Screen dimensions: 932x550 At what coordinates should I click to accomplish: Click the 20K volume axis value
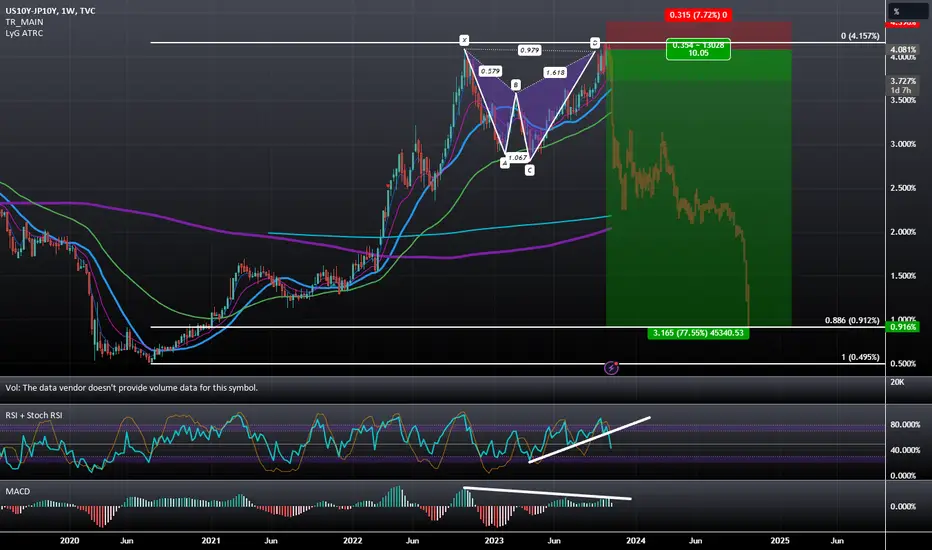point(897,382)
